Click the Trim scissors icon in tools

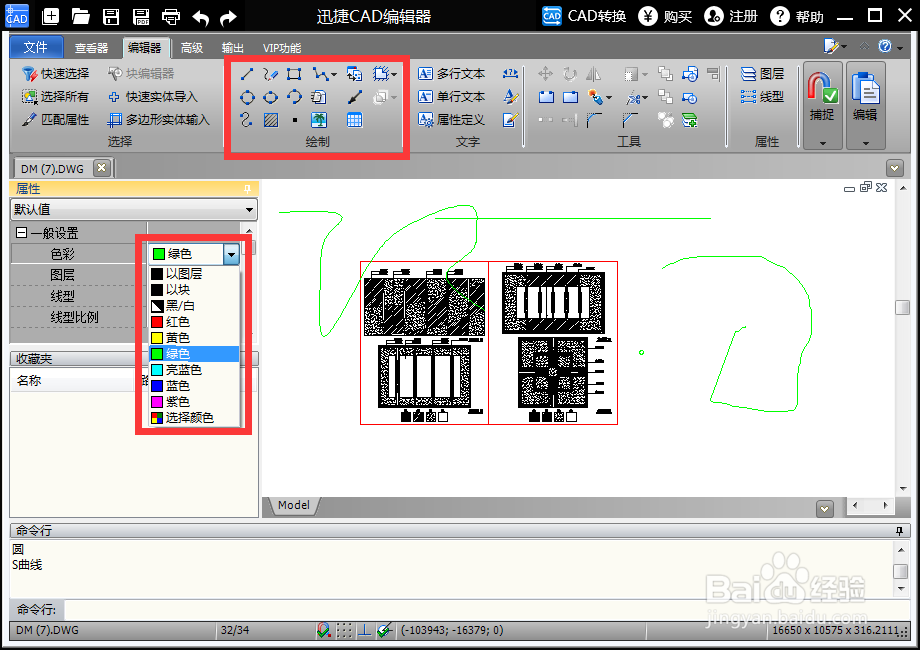(x=633, y=97)
